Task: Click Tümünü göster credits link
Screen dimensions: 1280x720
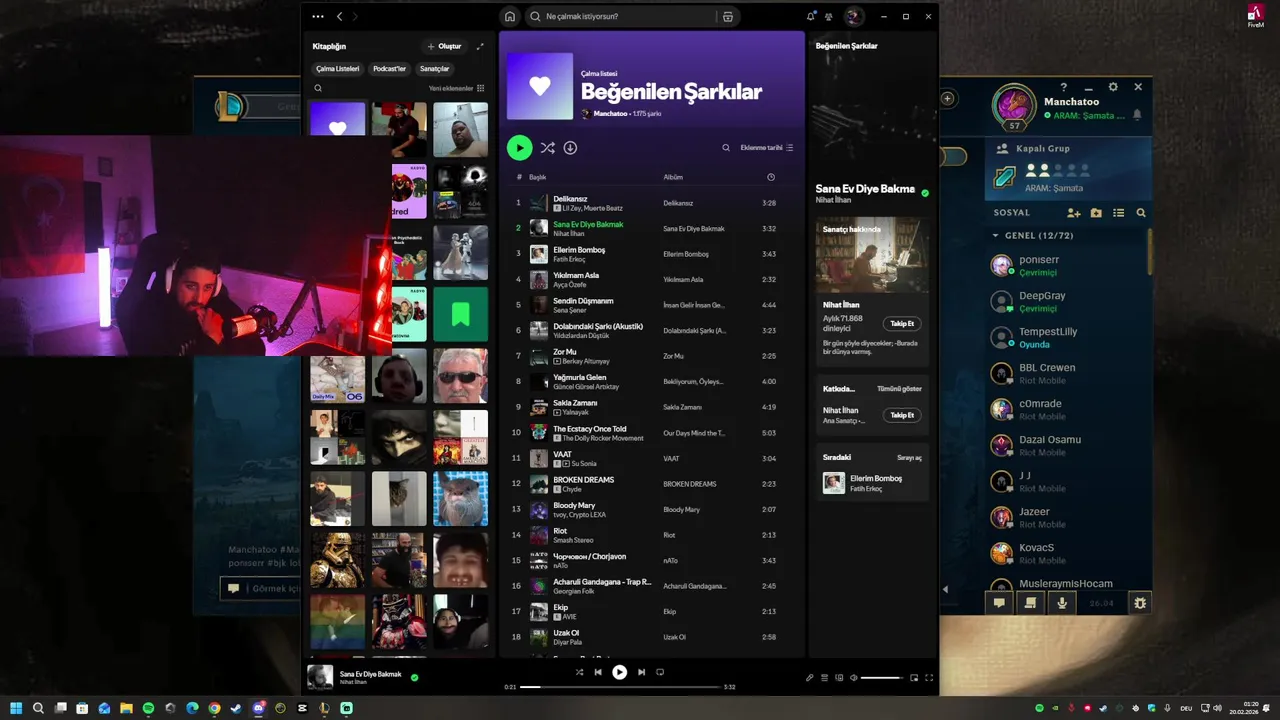Action: (x=899, y=389)
